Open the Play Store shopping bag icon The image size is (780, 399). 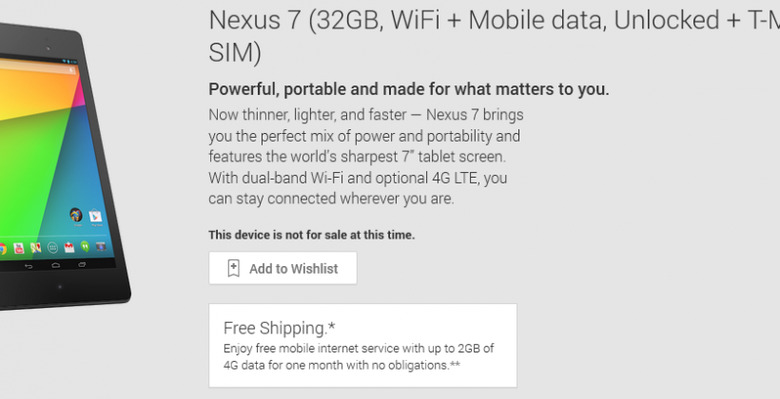[96, 216]
